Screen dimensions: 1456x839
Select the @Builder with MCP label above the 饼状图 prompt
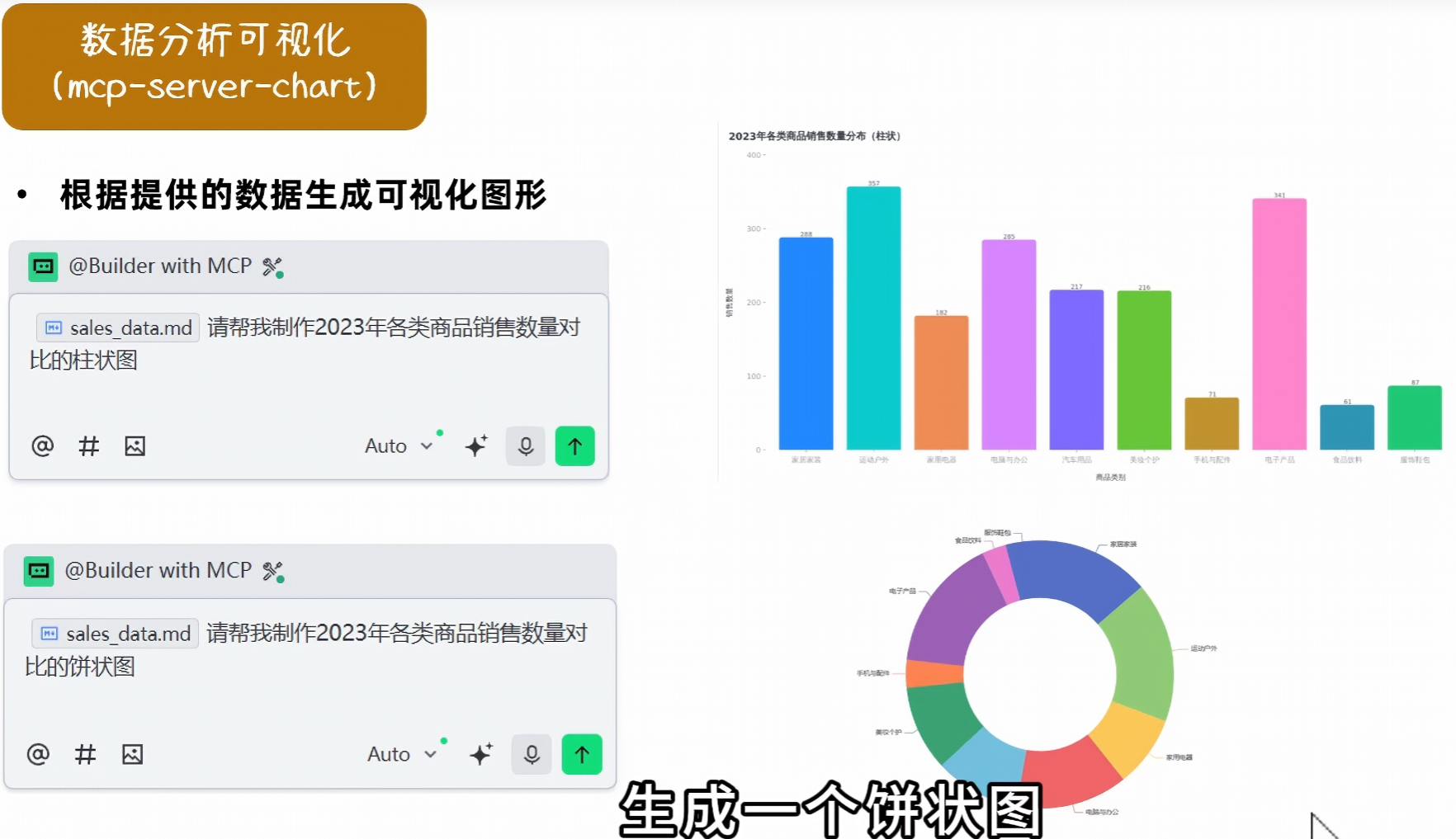tap(158, 571)
